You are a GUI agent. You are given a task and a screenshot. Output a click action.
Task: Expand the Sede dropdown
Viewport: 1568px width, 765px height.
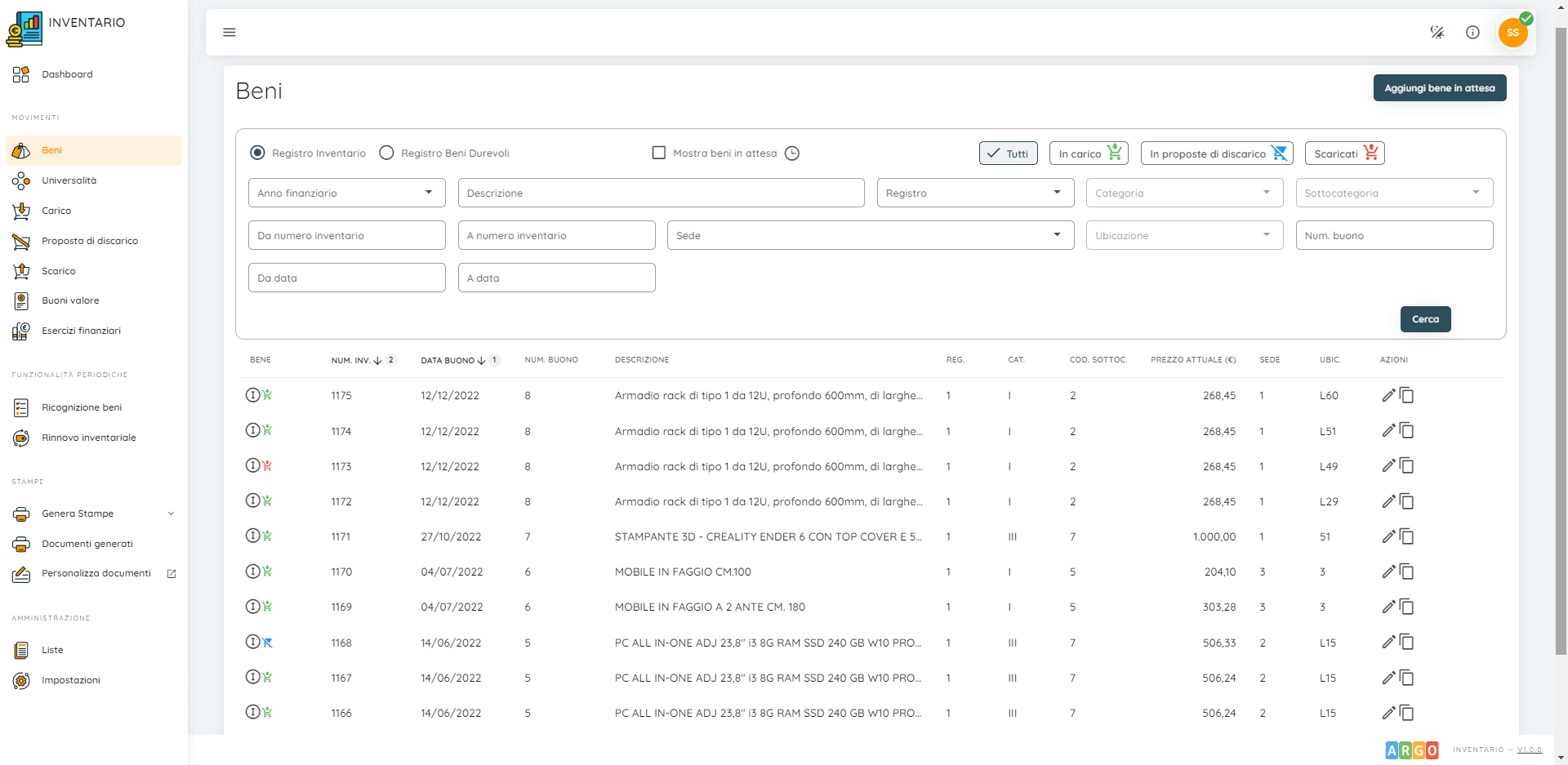tap(870, 236)
